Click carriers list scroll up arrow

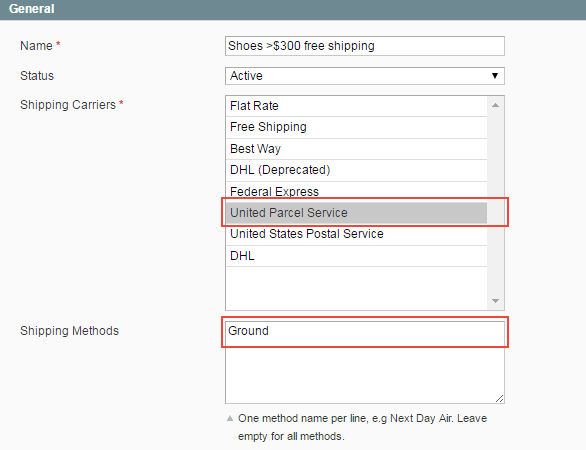pos(496,105)
